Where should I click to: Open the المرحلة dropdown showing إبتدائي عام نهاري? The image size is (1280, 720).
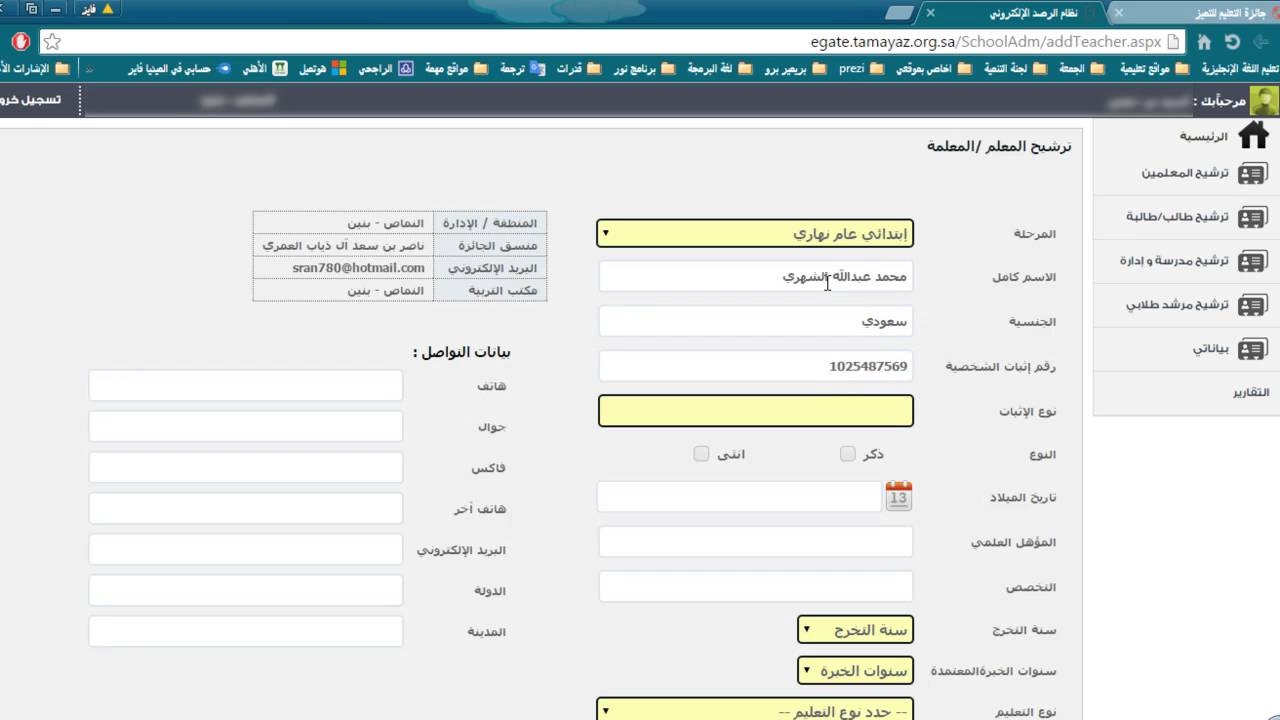[x=755, y=234]
